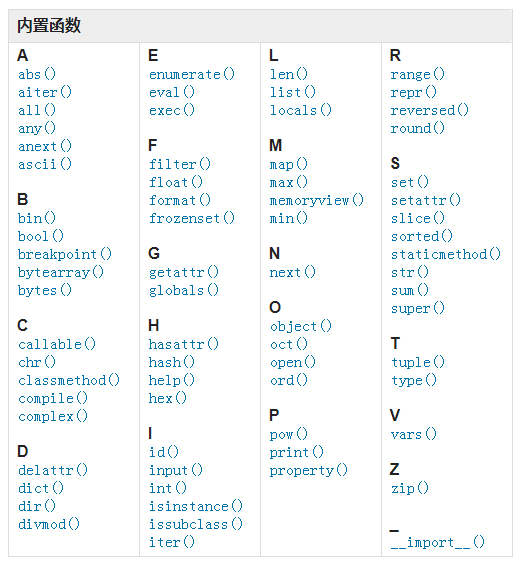Go to the divmod() function link

tap(49, 524)
